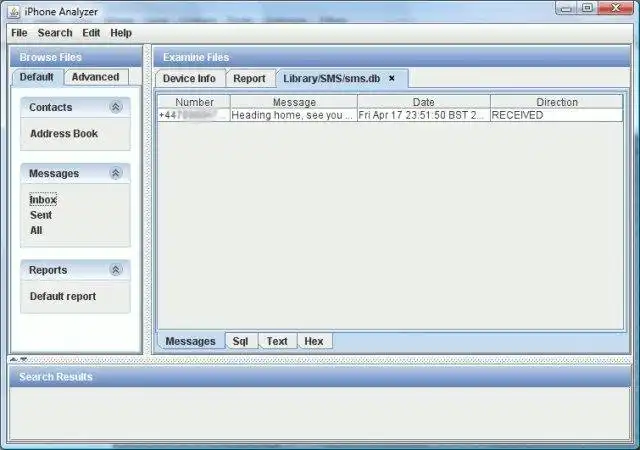Close the Library/SMS/sms.db tab

392,78
